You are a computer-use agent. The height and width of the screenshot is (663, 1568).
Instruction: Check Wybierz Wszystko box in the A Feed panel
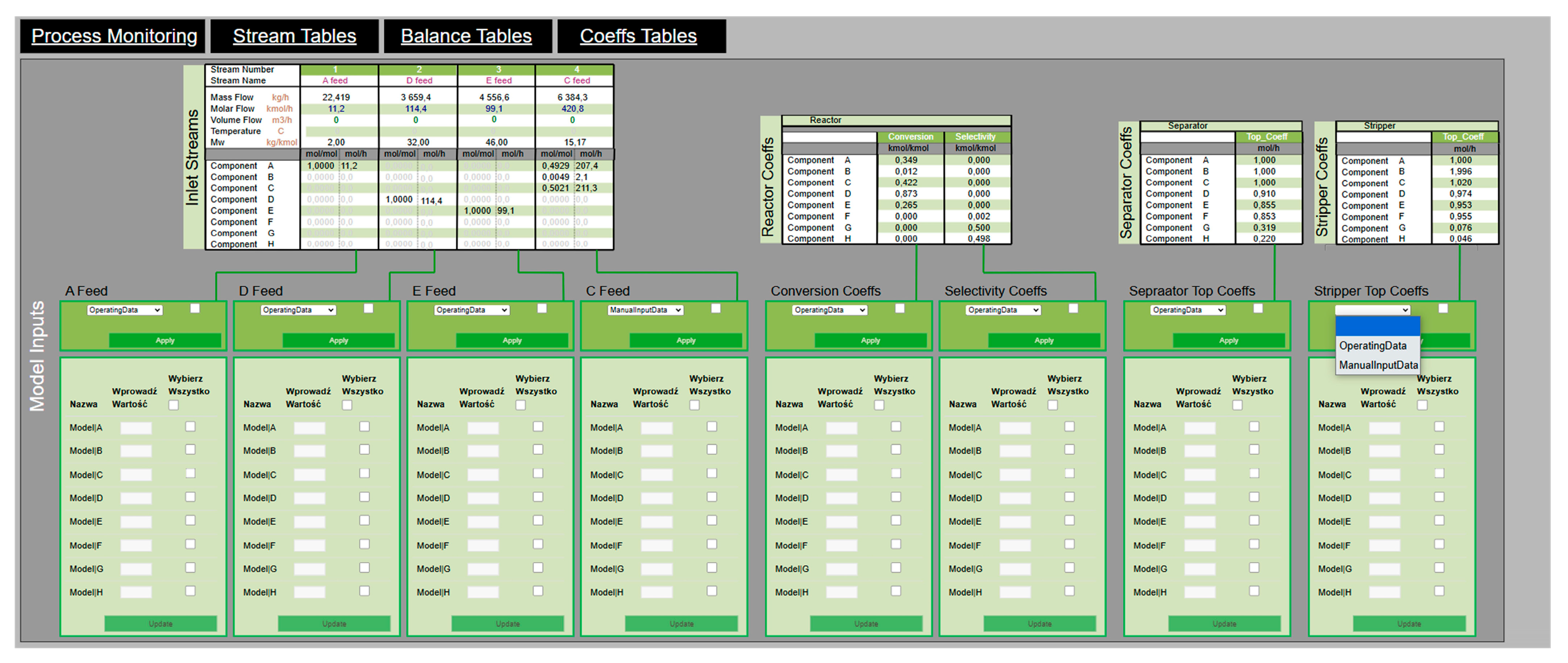(x=174, y=405)
